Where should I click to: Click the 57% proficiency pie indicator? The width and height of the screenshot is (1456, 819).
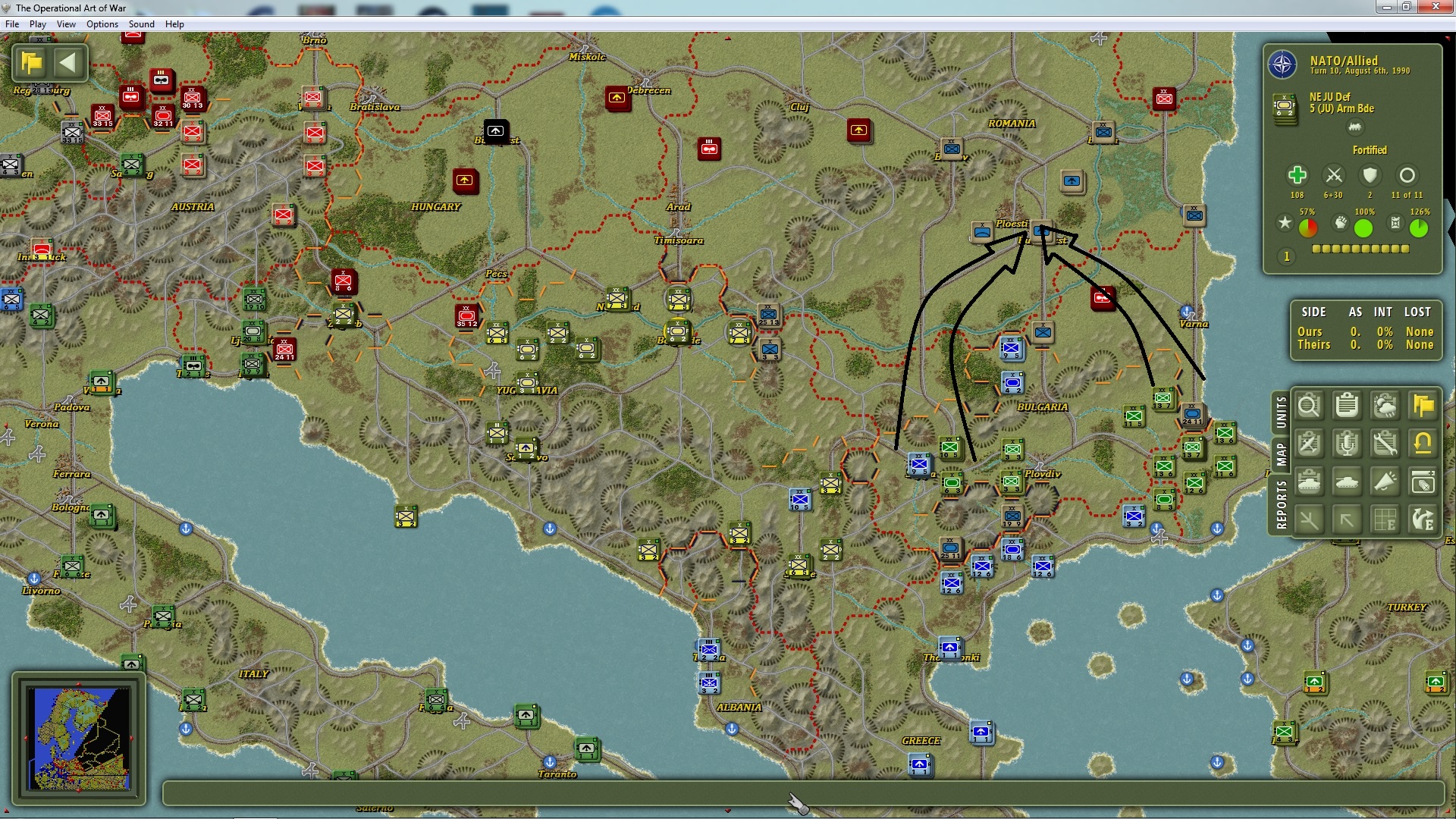point(1308,227)
